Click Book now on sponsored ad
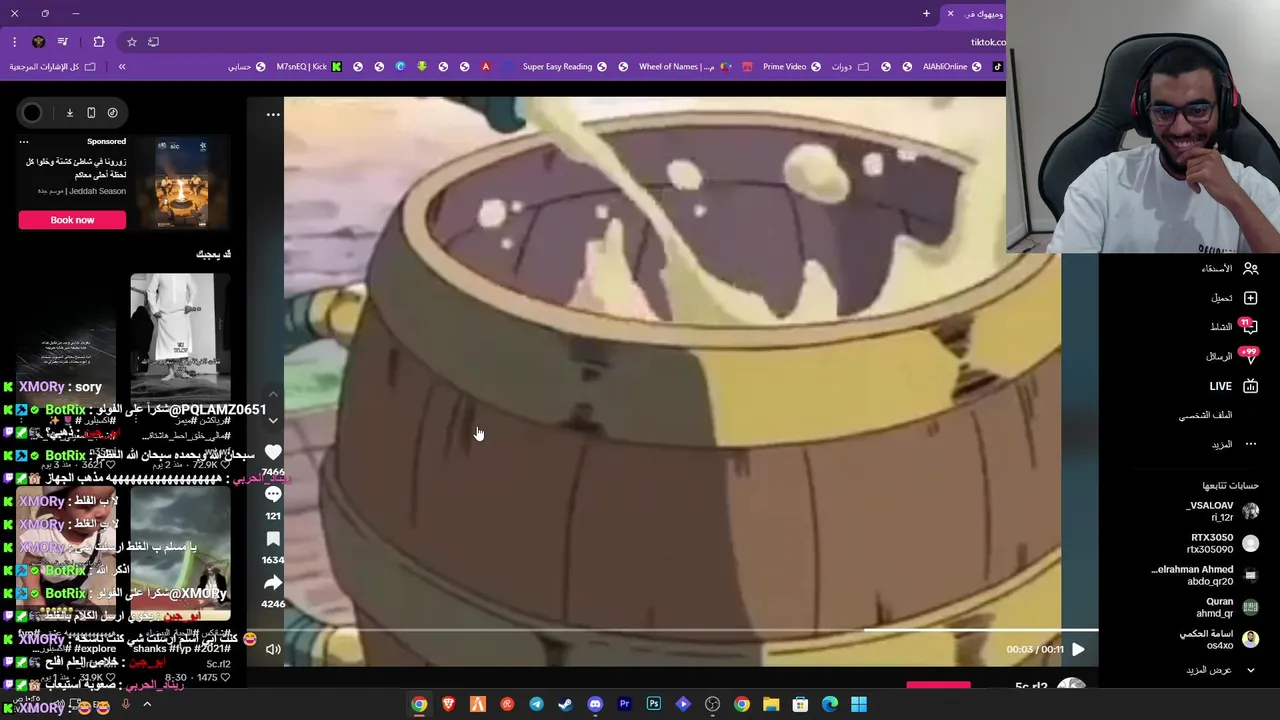The height and width of the screenshot is (720, 1280). 72,220
